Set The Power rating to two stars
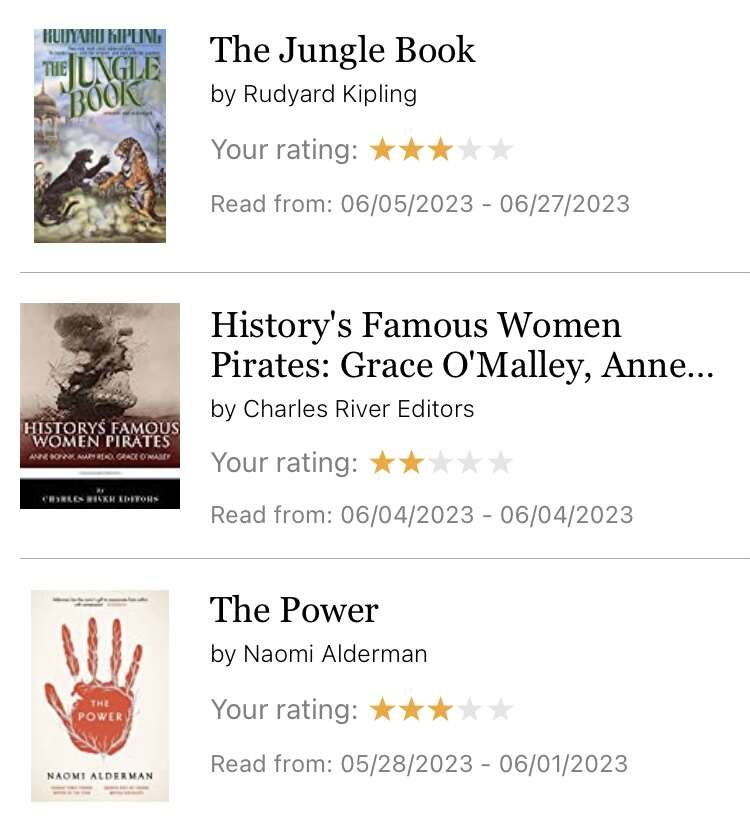The width and height of the screenshot is (750, 830). tap(411, 709)
